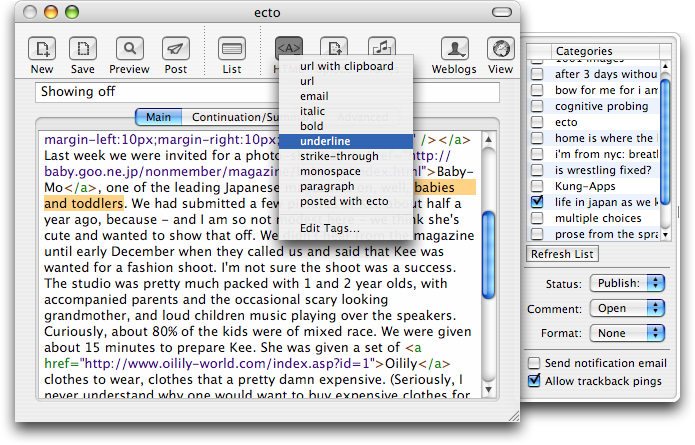Click the highlighted 'and toddlers' text
Viewport: 695px width, 445px height.
click(x=84, y=203)
